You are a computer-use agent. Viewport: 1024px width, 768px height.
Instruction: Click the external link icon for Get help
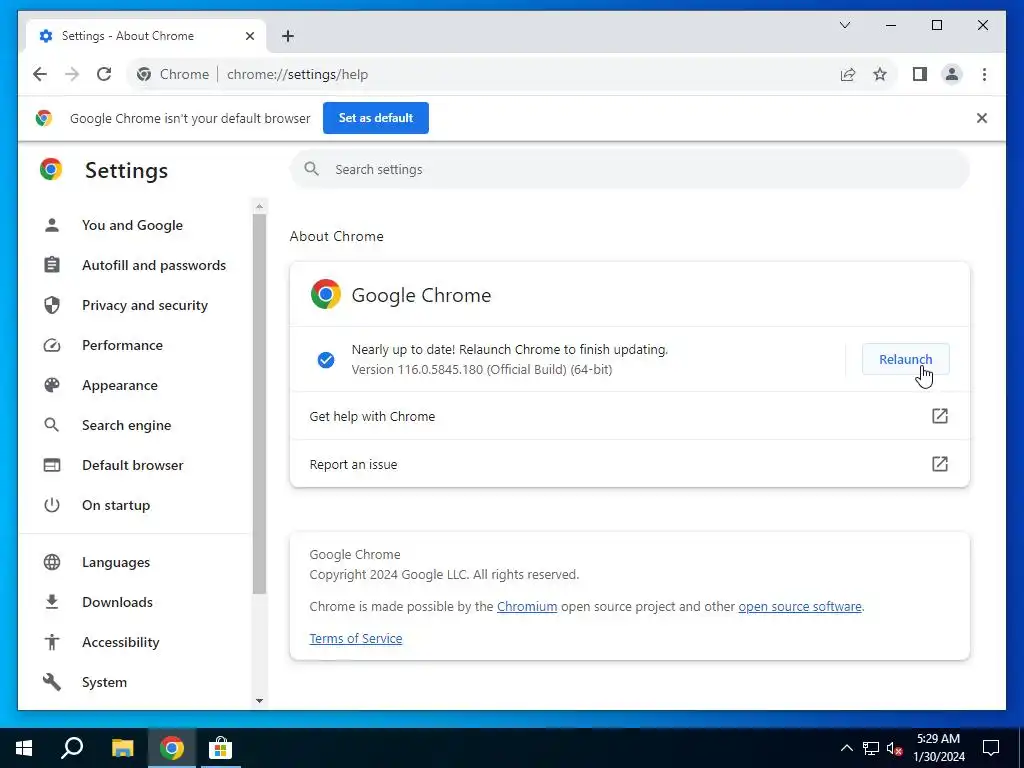939,416
